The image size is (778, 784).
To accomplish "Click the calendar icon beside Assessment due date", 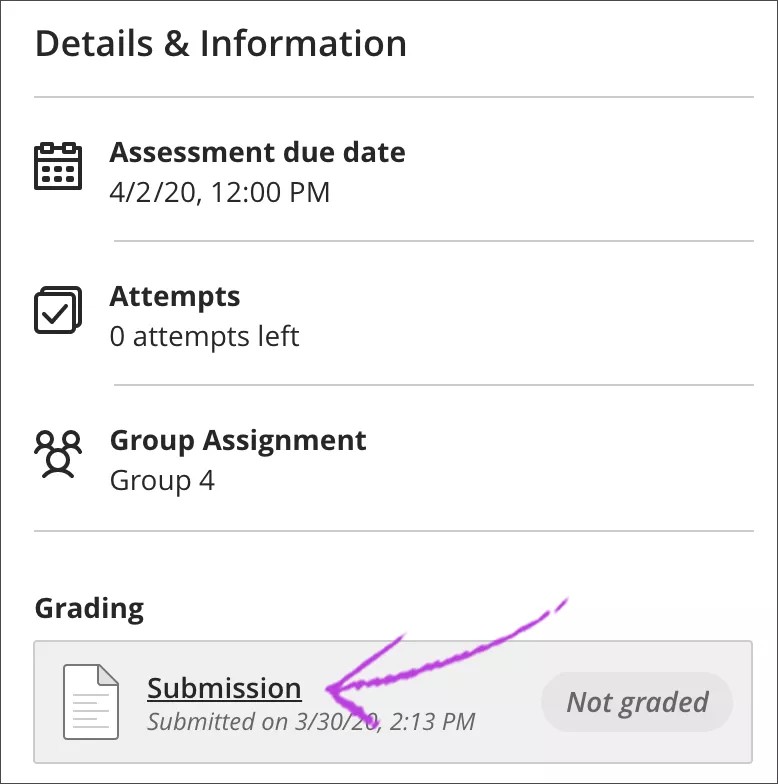I will pyautogui.click(x=58, y=166).
